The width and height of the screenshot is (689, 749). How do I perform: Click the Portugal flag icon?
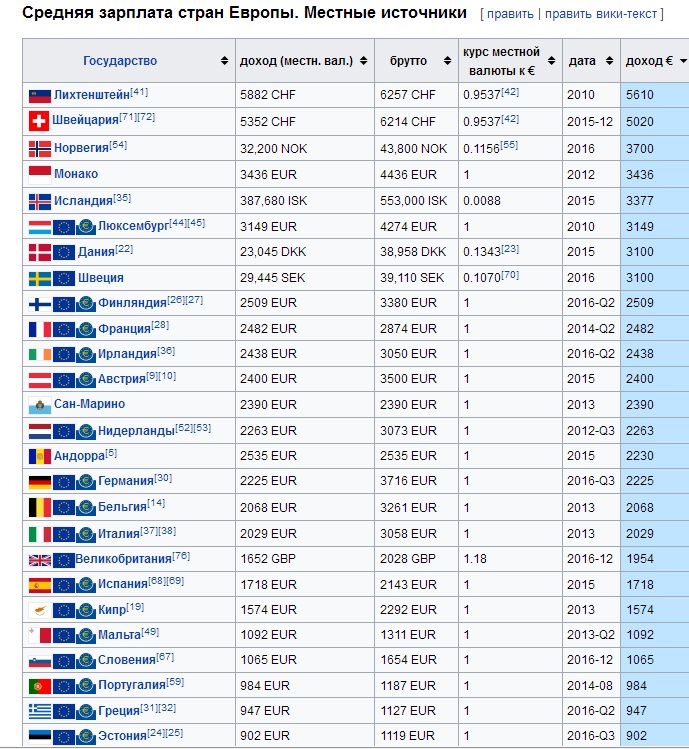click(x=39, y=687)
